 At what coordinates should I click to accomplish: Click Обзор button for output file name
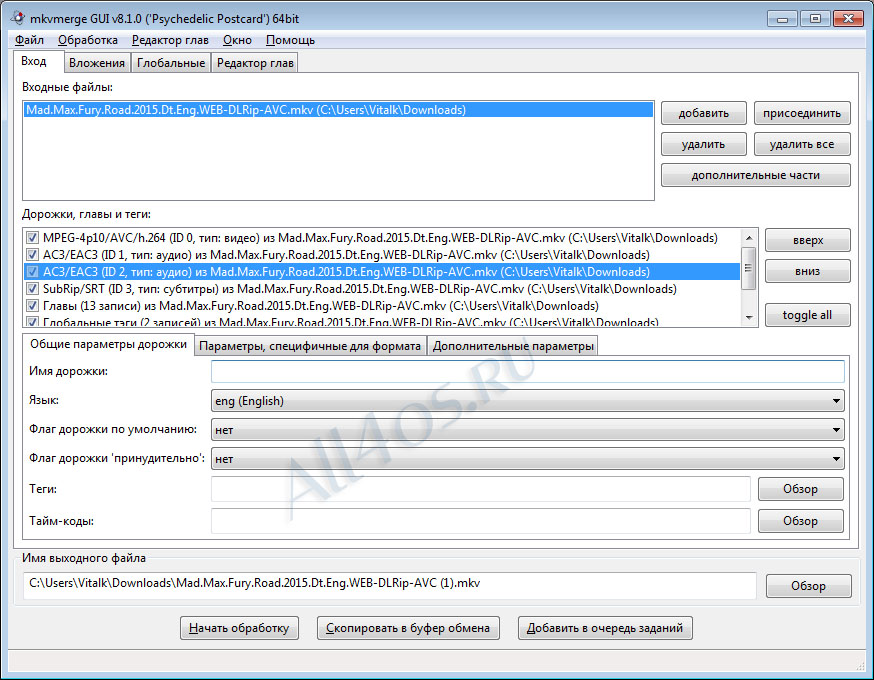808,586
